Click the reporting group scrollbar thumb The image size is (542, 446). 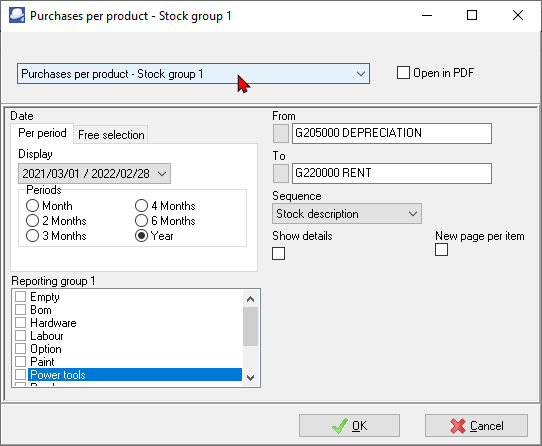[251, 326]
